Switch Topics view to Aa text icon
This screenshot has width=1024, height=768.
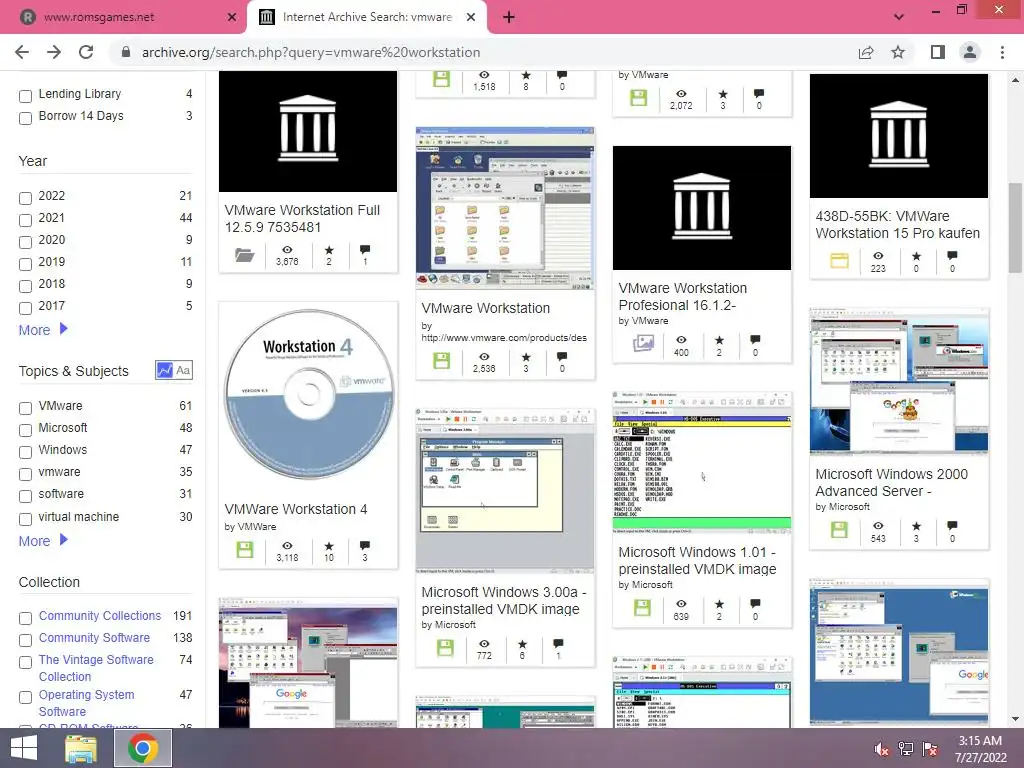tap(184, 370)
